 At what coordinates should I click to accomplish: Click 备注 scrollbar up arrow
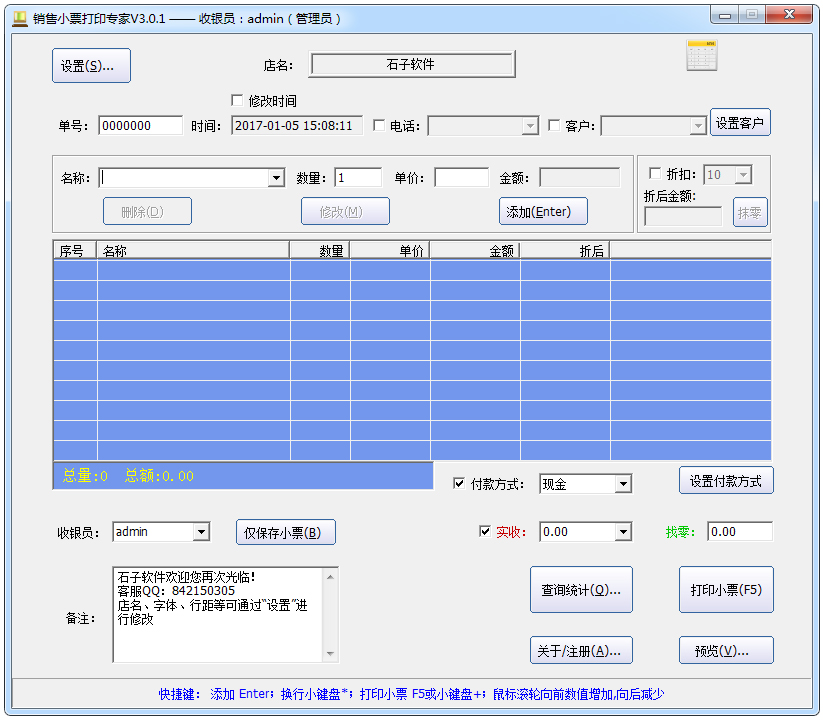(330, 577)
